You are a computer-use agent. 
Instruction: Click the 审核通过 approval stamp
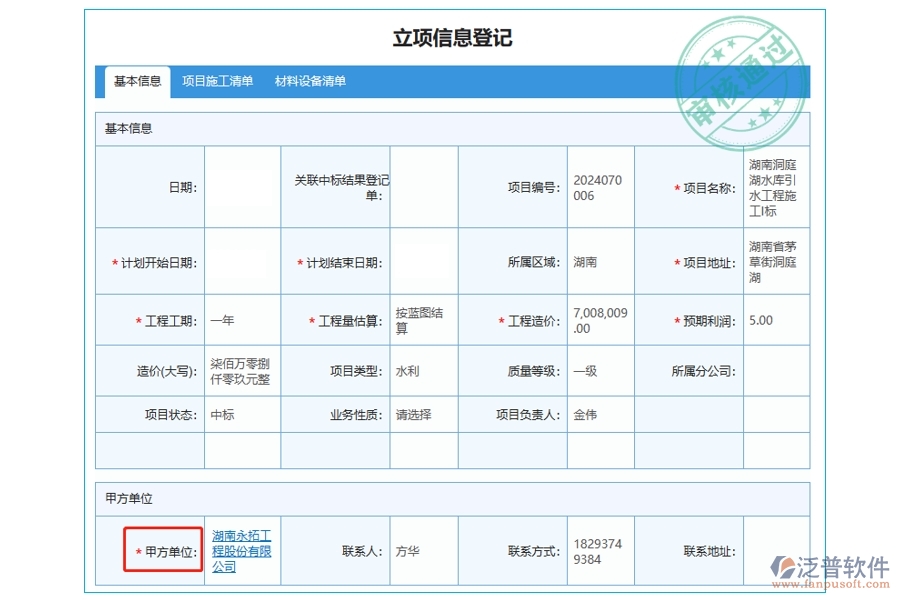click(x=741, y=82)
